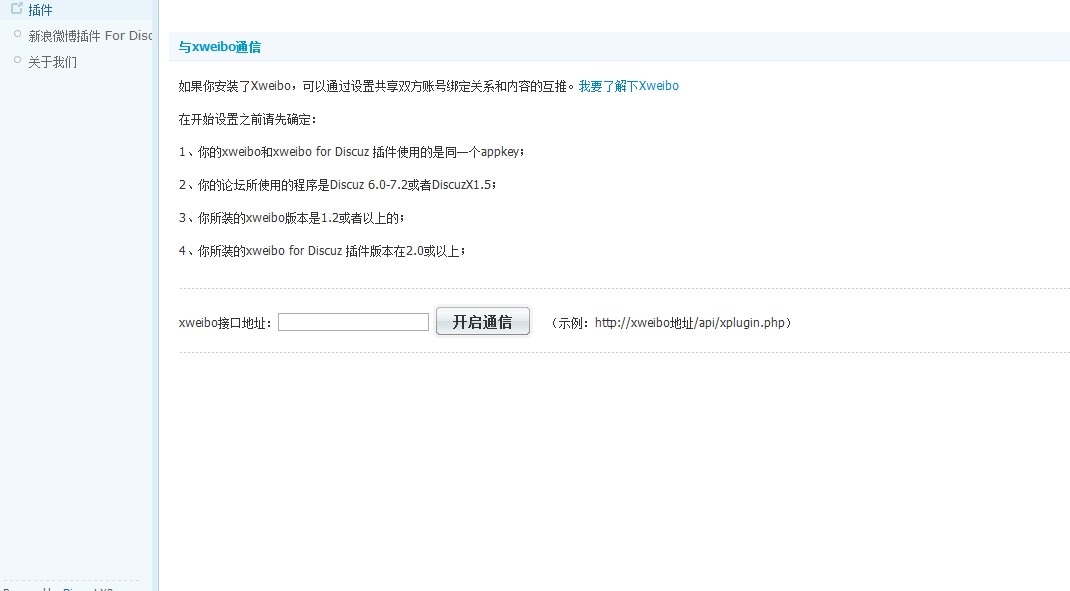Focus the xweibo接口地址 input field
This screenshot has width=1070, height=591.
(353, 322)
